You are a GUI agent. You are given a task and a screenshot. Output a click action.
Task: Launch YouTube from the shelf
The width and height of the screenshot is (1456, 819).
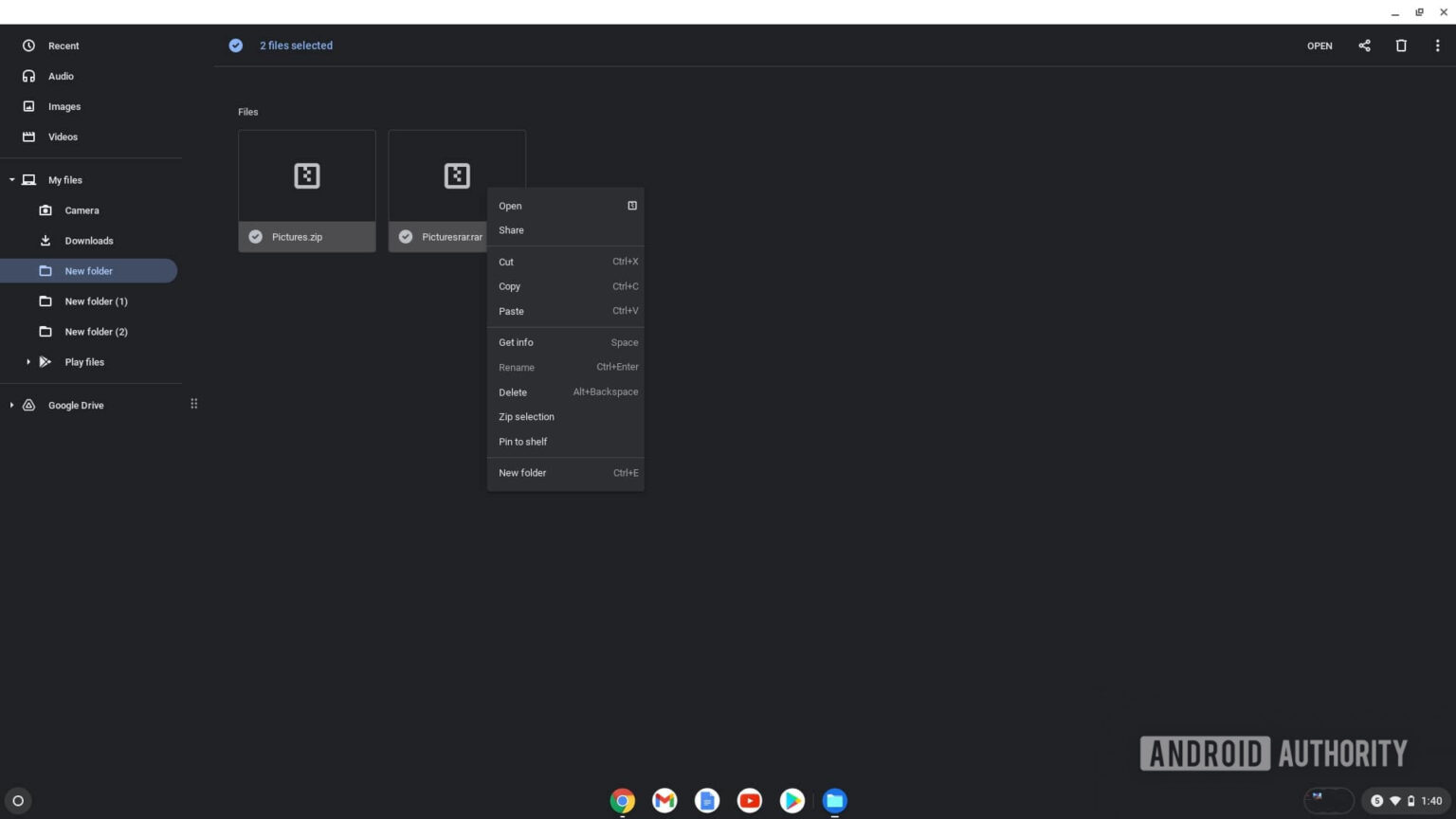point(749,801)
